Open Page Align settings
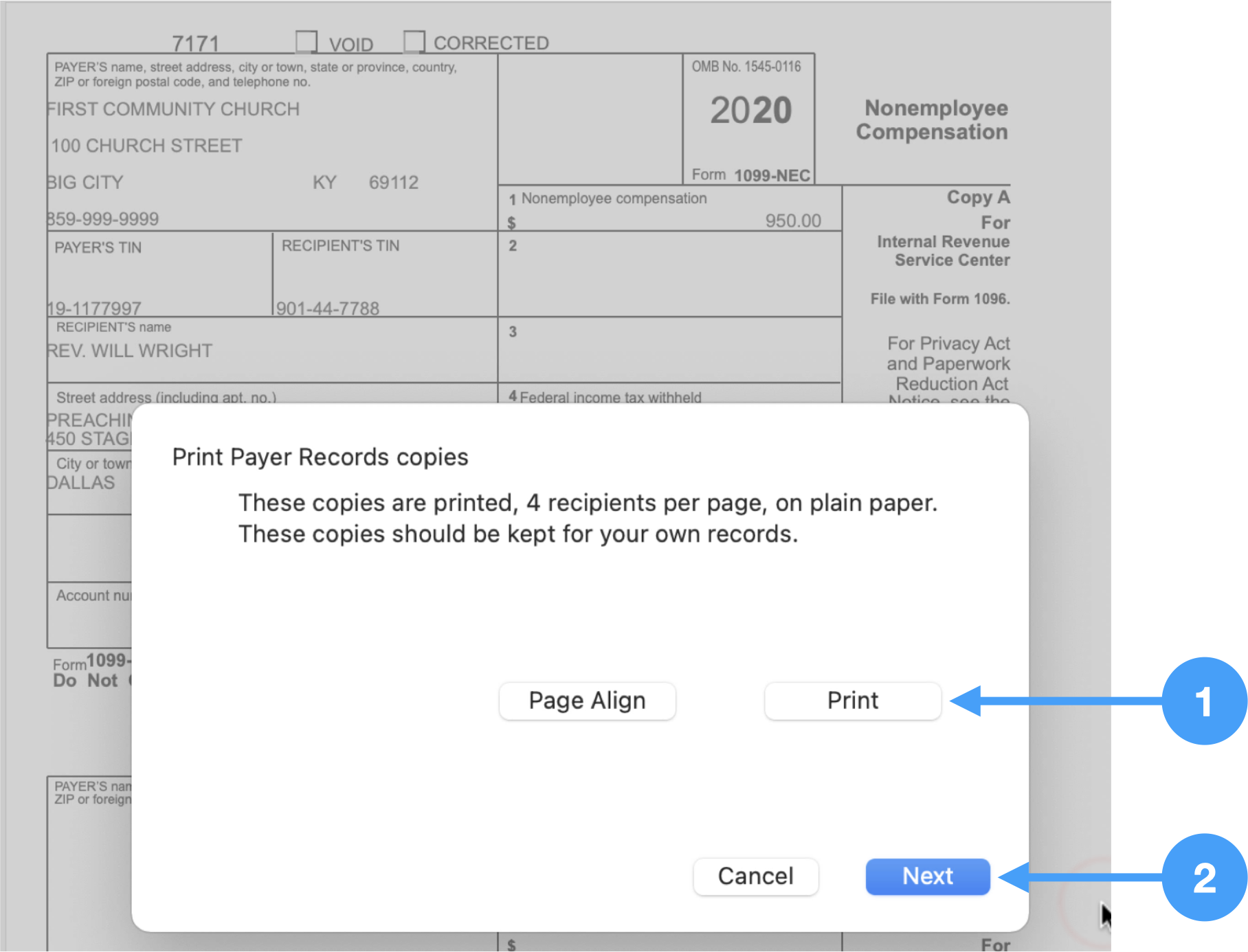 (587, 701)
